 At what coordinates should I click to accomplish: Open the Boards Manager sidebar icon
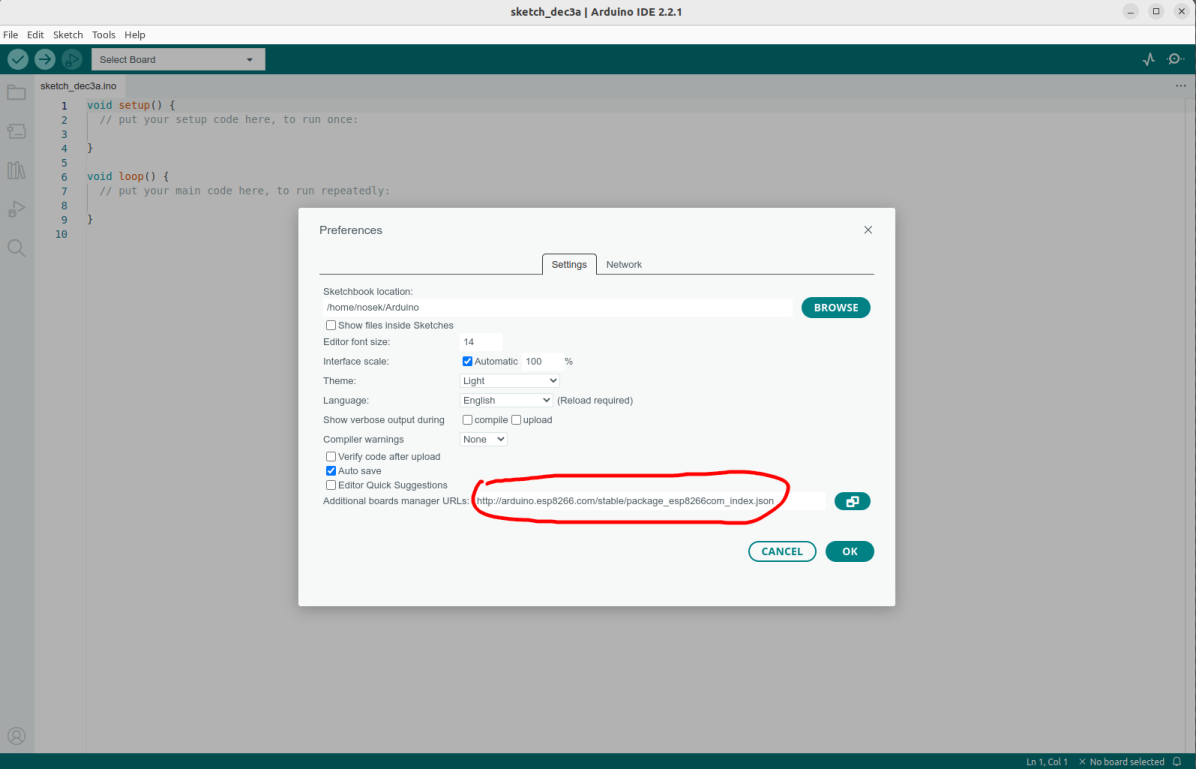pyautogui.click(x=16, y=131)
